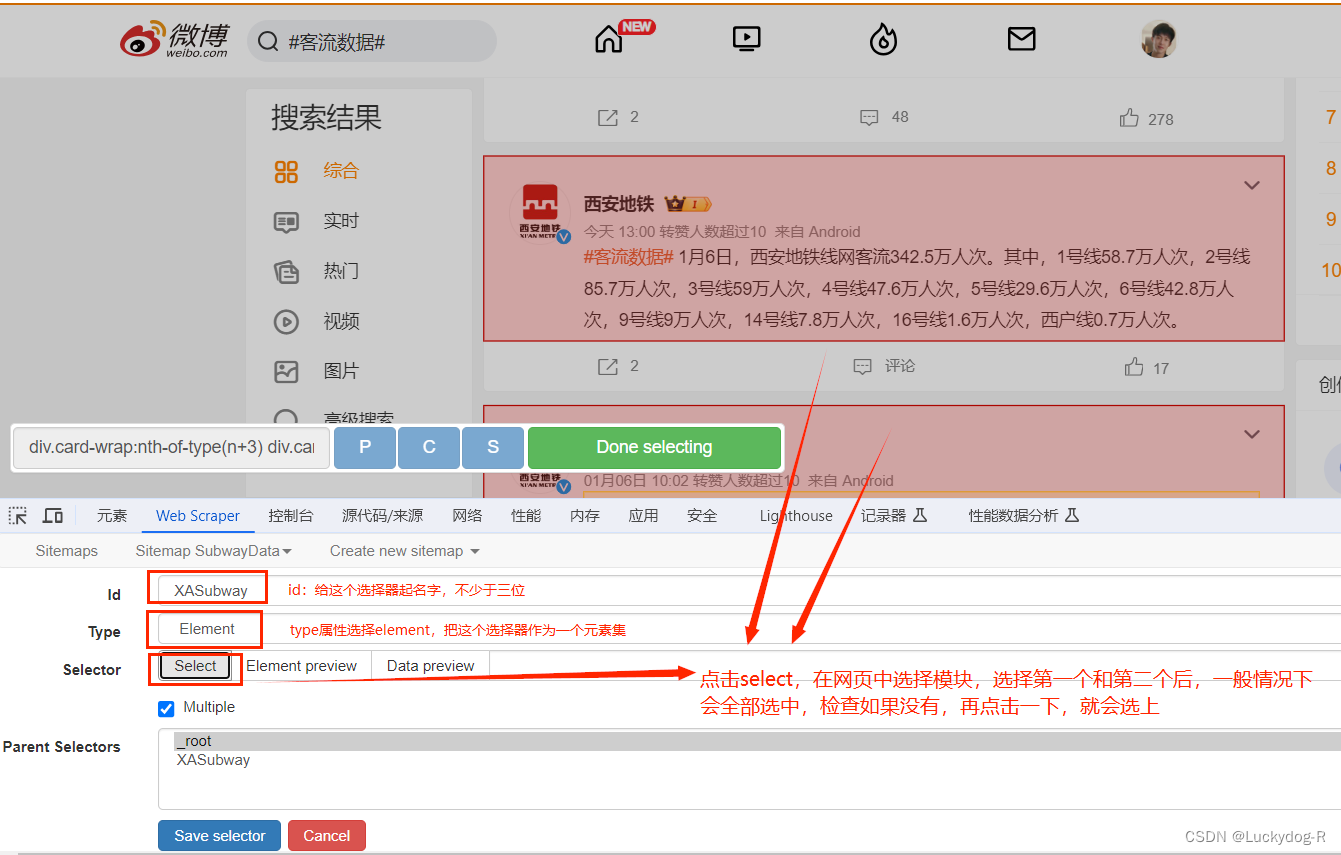Click the 实时 sidebar icon
The image size is (1341, 855).
click(286, 222)
